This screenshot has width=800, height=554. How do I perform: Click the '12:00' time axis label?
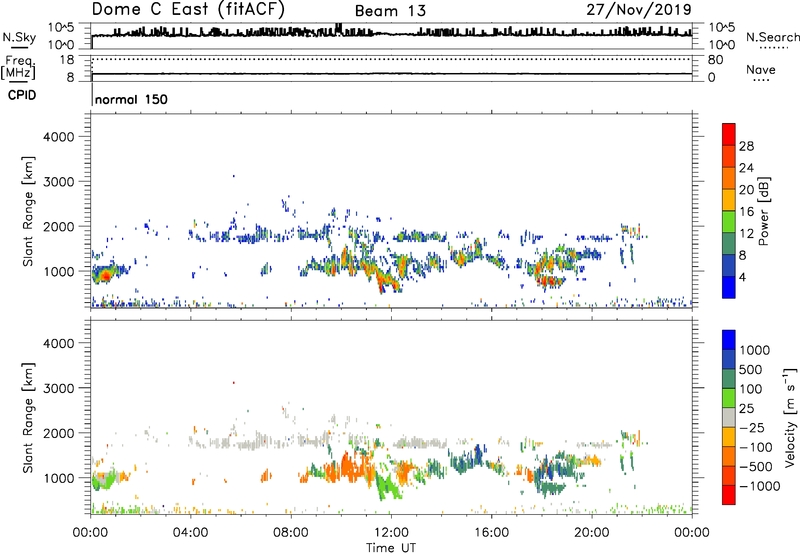pyautogui.click(x=391, y=533)
